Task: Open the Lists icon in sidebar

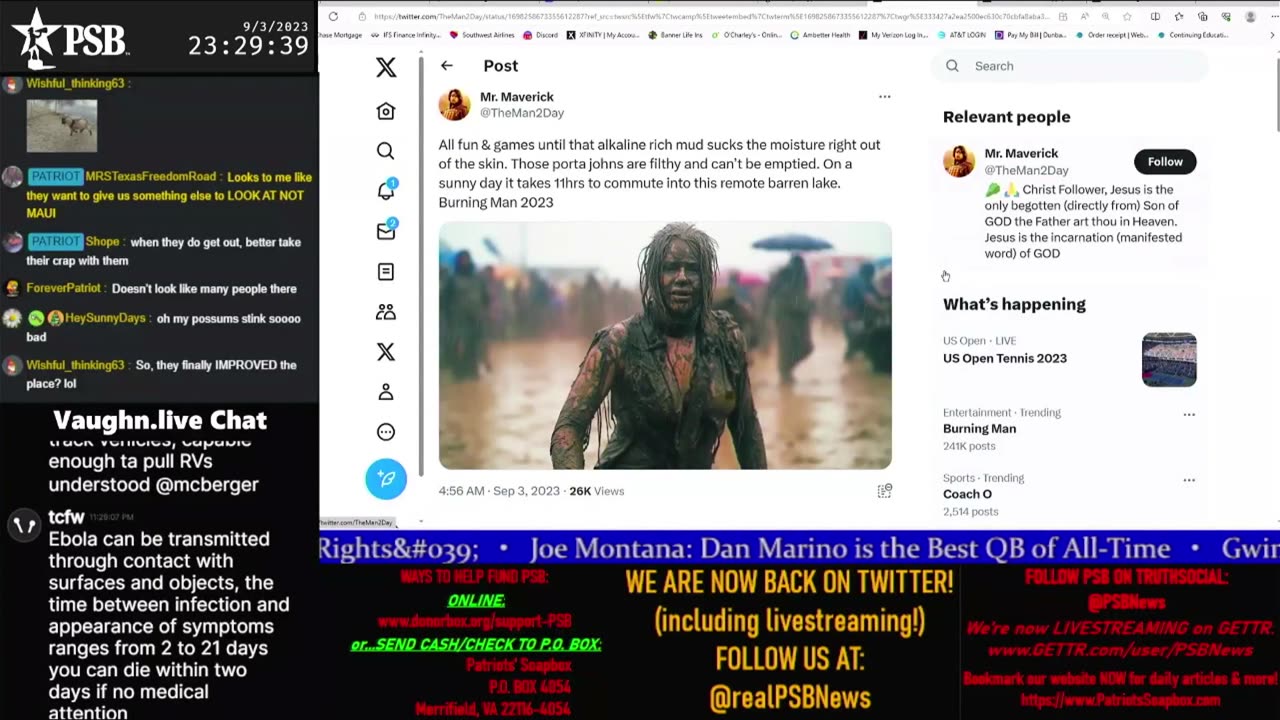Action: (x=386, y=272)
